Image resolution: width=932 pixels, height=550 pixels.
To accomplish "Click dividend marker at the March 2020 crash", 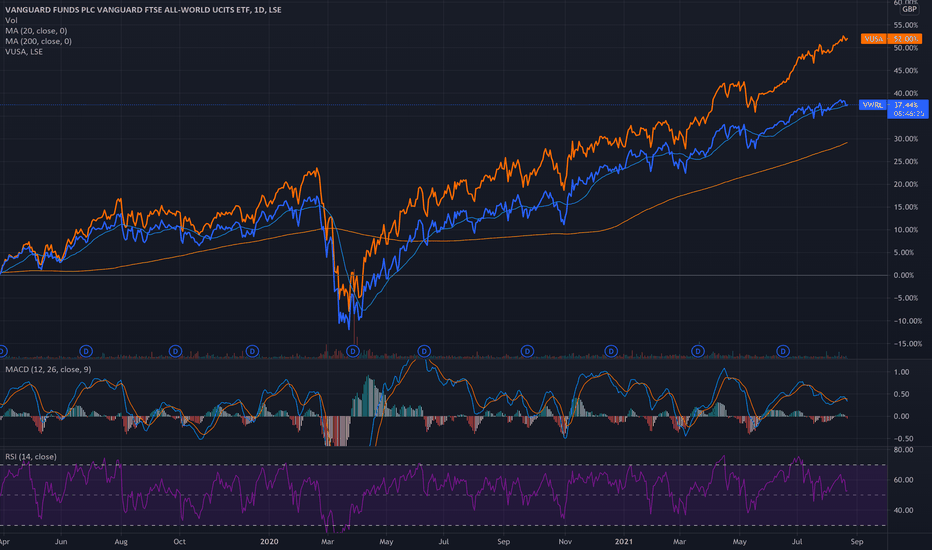I will point(353,351).
